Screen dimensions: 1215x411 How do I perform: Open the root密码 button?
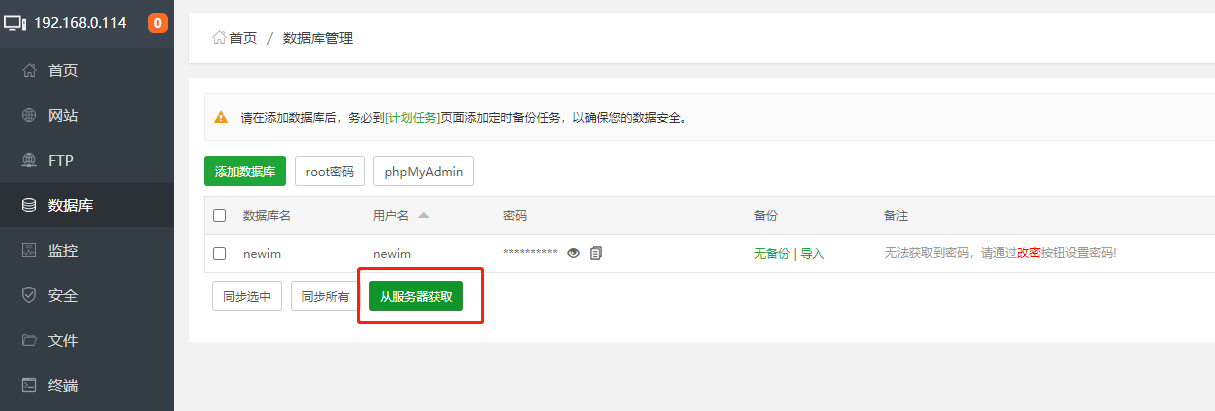tap(330, 171)
